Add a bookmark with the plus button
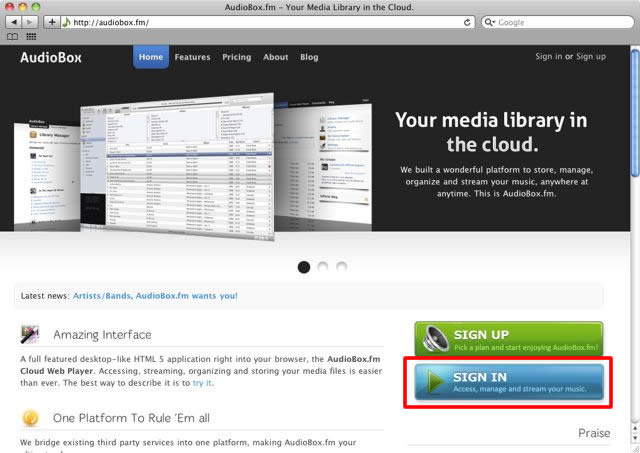Viewport: 640px width, 453px height. 52,22
